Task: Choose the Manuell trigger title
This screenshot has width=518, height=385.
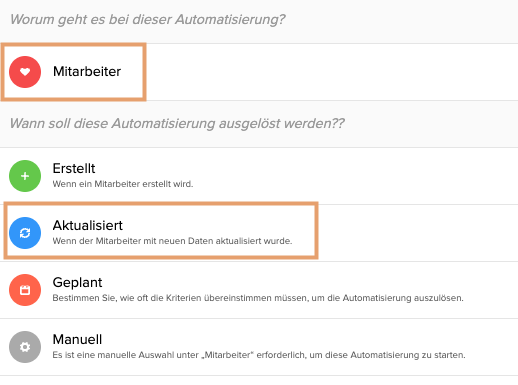Action: coord(77,339)
